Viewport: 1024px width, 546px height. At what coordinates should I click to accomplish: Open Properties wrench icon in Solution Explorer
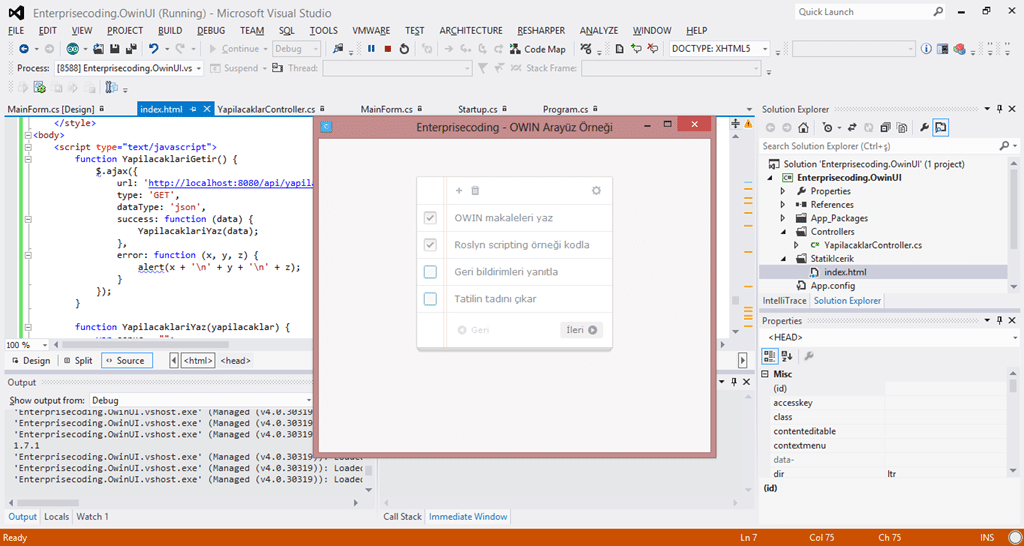924,127
